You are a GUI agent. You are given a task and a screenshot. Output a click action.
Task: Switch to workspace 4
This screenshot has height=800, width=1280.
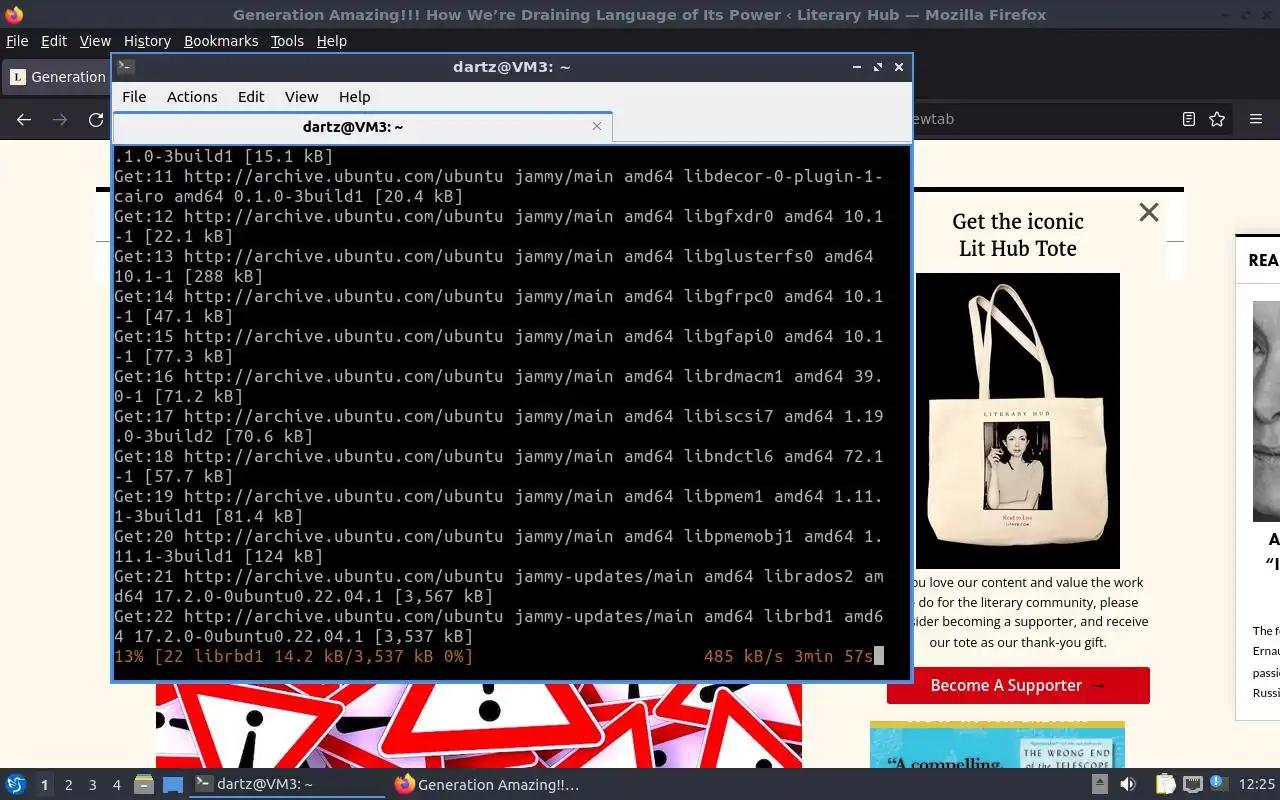point(117,785)
